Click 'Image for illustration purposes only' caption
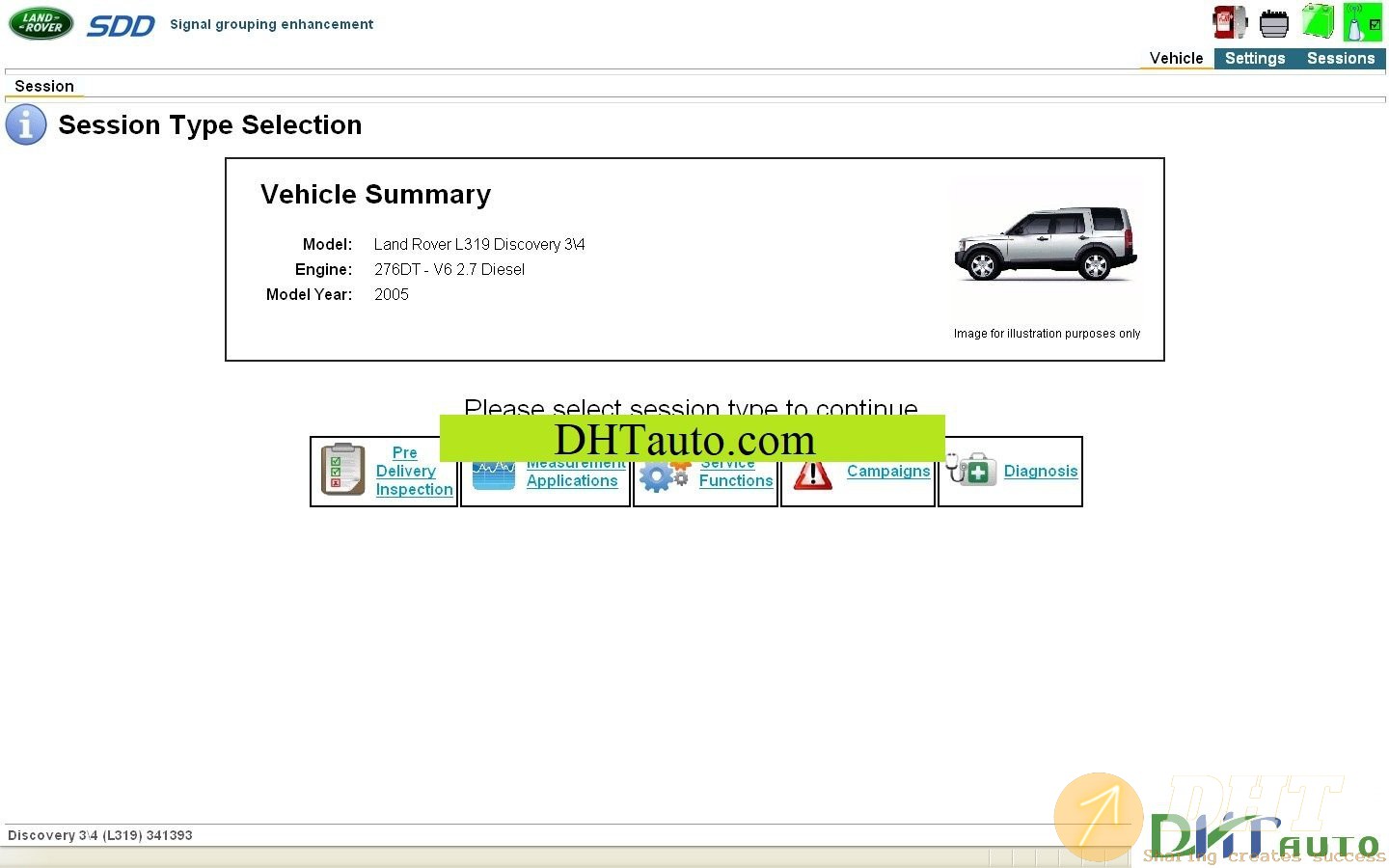This screenshot has height=868, width=1389. (1047, 334)
